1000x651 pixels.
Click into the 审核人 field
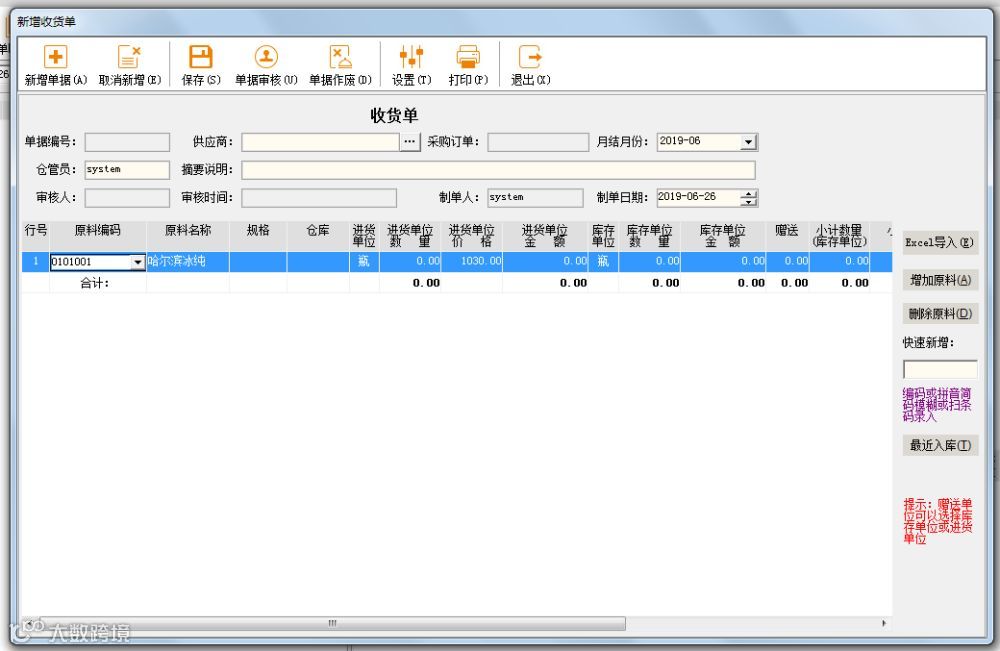coord(128,198)
